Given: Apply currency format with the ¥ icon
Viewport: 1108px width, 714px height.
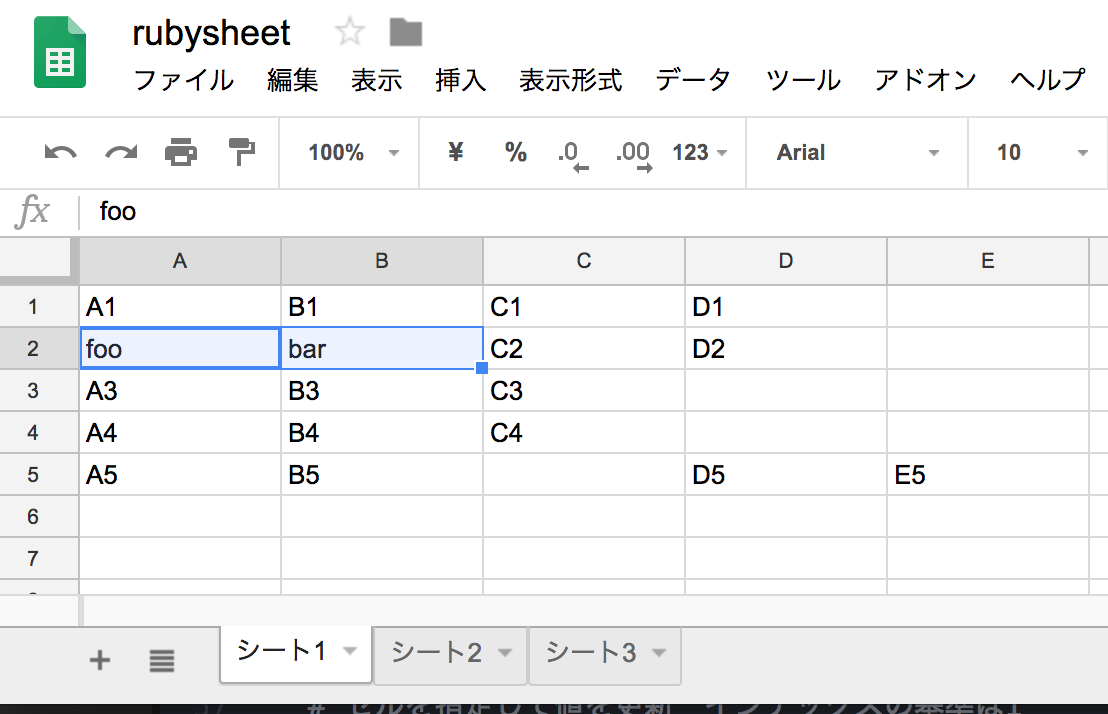Looking at the screenshot, I should [456, 152].
